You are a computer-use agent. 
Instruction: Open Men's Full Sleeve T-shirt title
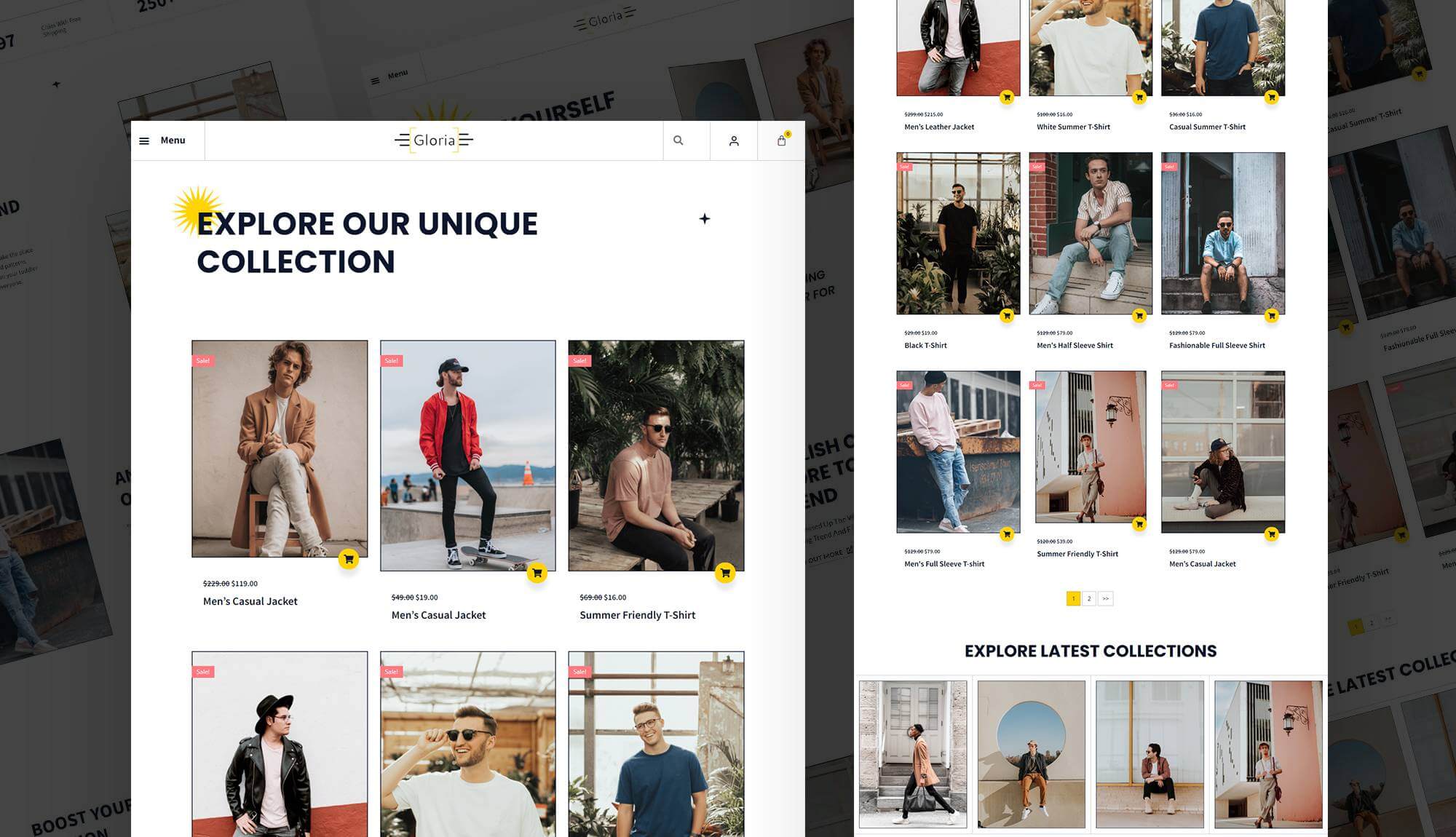point(944,564)
